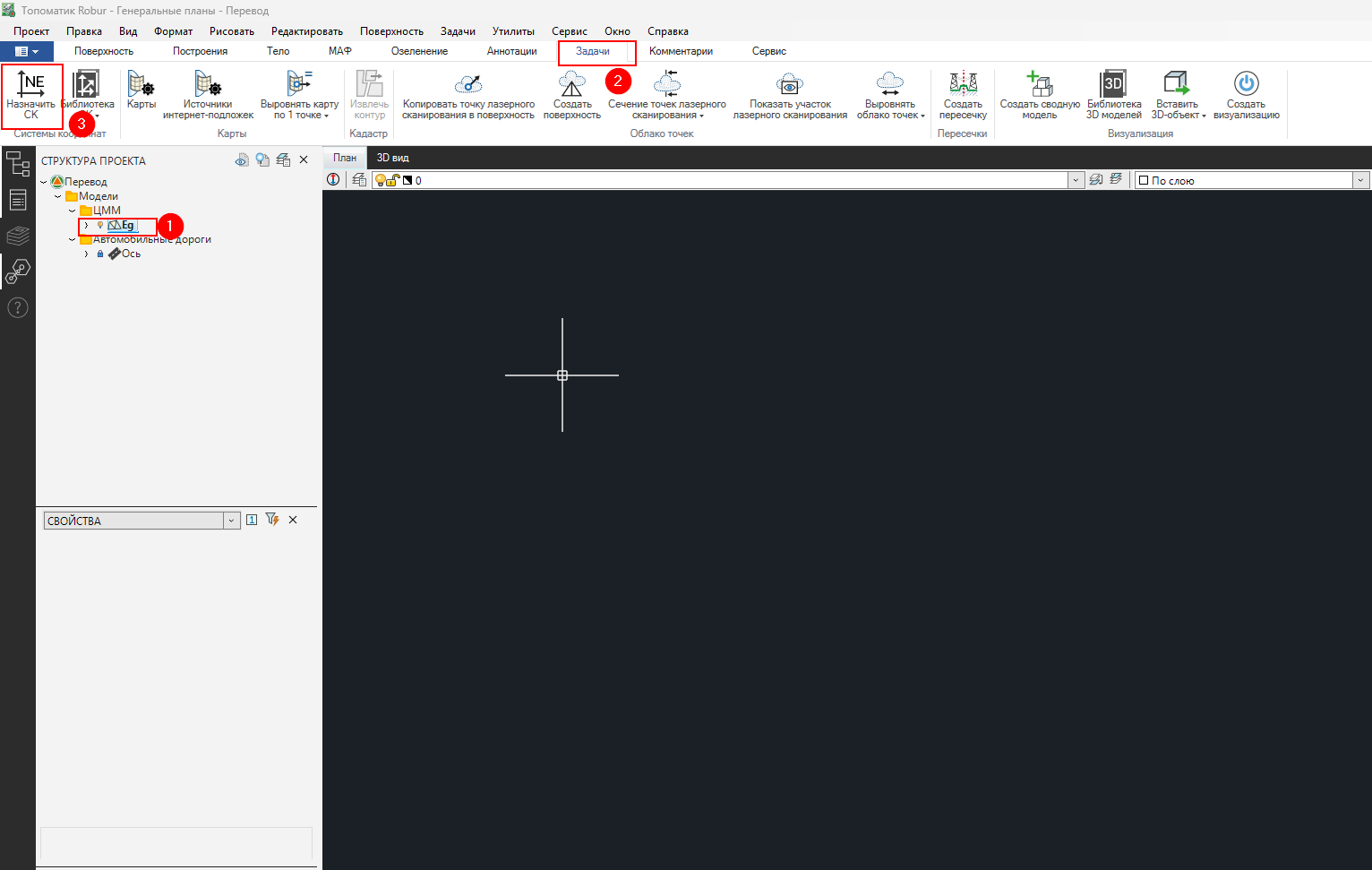The height and width of the screenshot is (870, 1372).
Task: Switch to the Поверхность ribbon tab
Action: pos(104,51)
